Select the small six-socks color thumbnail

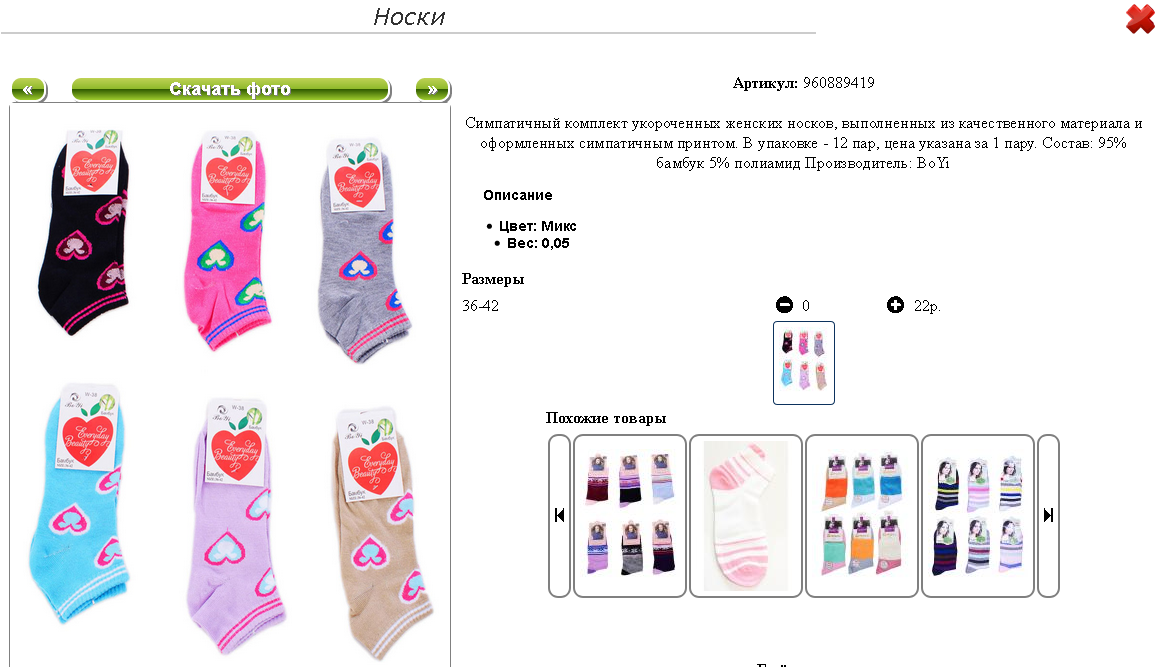click(x=804, y=363)
